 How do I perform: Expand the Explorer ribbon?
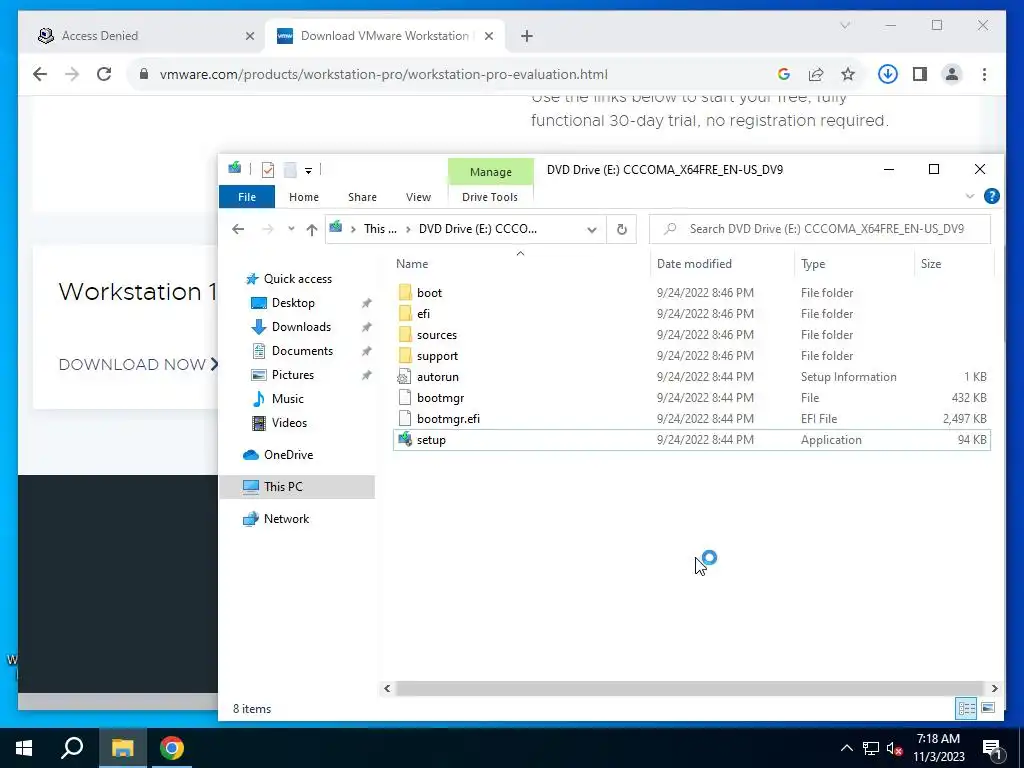[x=970, y=196]
